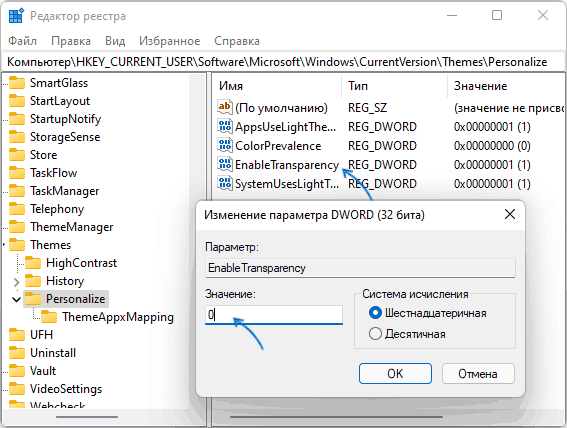Click the (По умолчанию) string value icon
This screenshot has height=428, width=567.
point(225,107)
